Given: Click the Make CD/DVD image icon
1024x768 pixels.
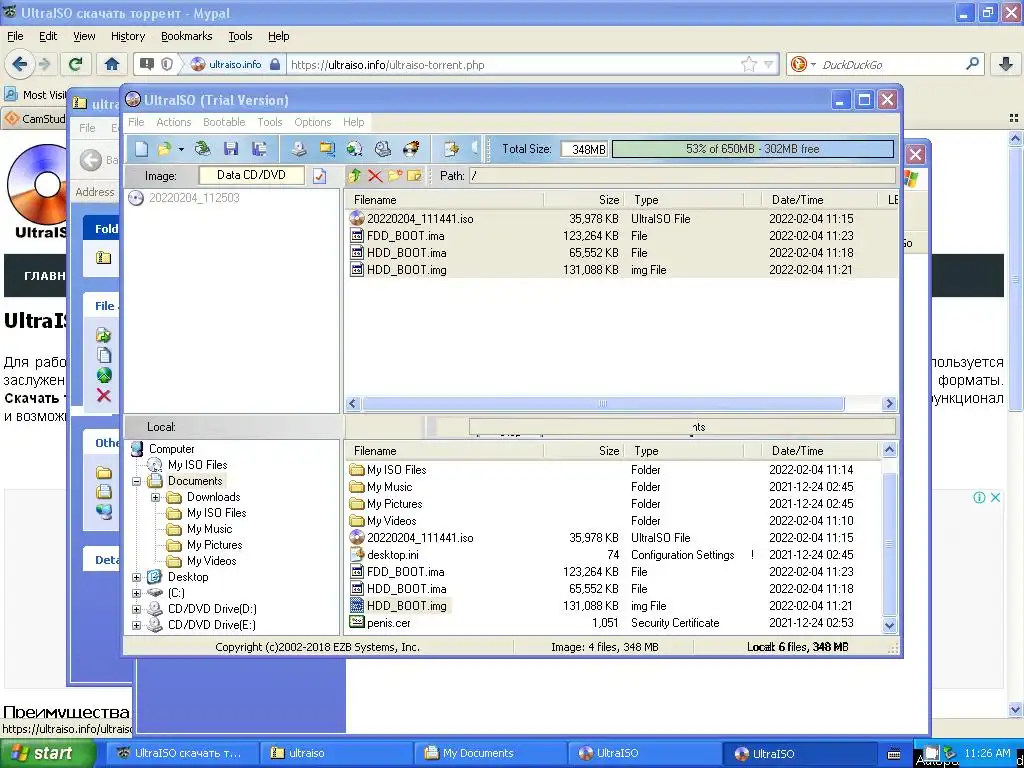Looking at the screenshot, I should [298, 149].
